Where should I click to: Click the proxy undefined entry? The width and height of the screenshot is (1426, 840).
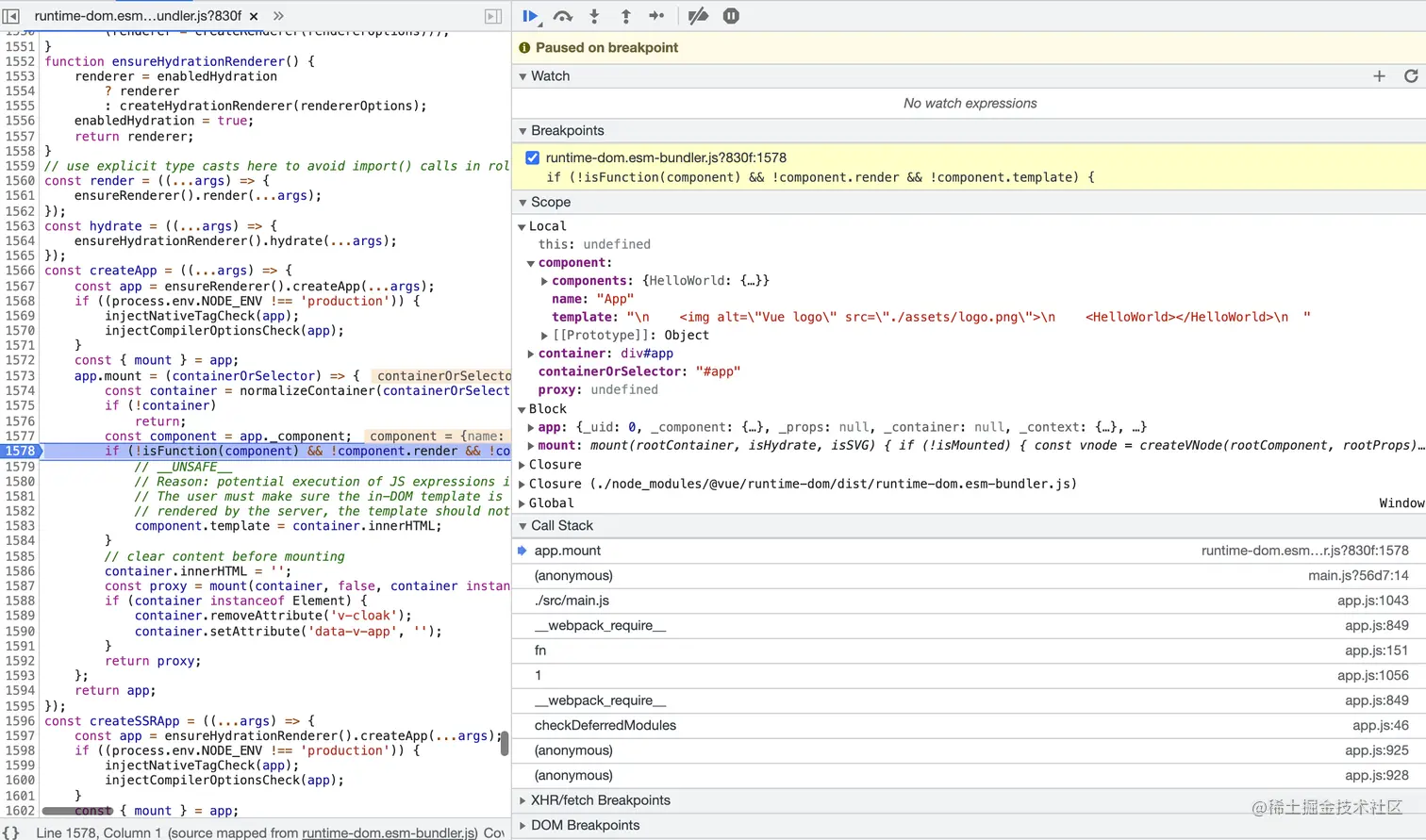[x=598, y=390]
